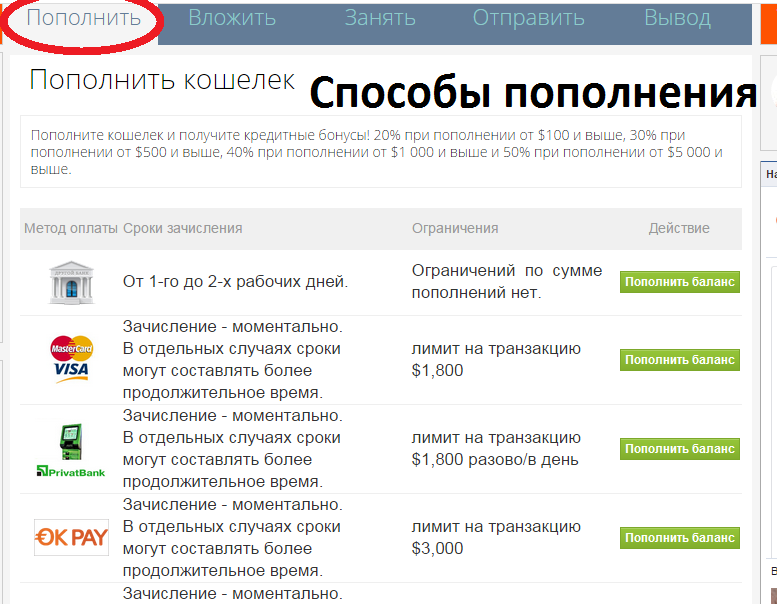Click the OK PAY logo
Screen dimensions: 777x604
(71, 538)
